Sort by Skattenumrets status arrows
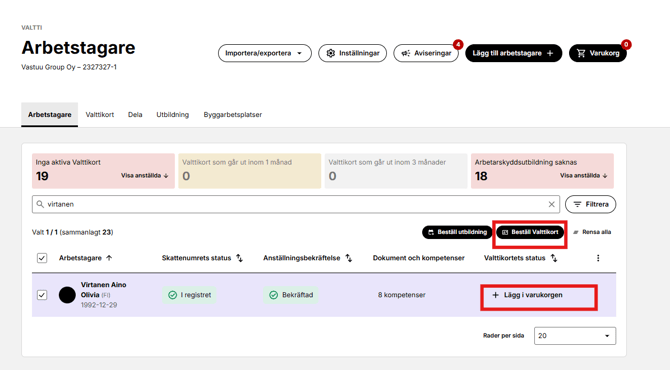Image resolution: width=670 pixels, height=370 pixels. (239, 258)
